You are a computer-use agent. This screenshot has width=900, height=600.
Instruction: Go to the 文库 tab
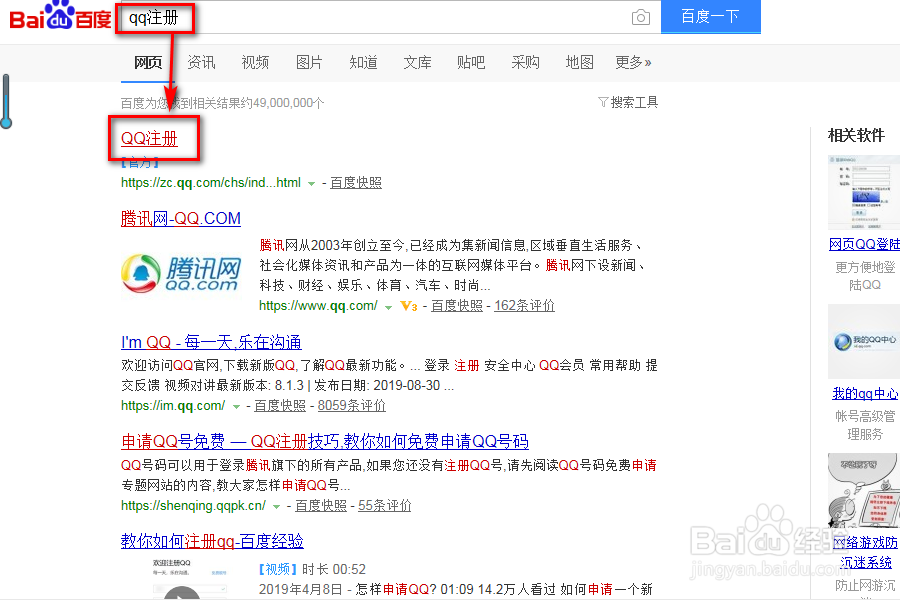click(417, 62)
